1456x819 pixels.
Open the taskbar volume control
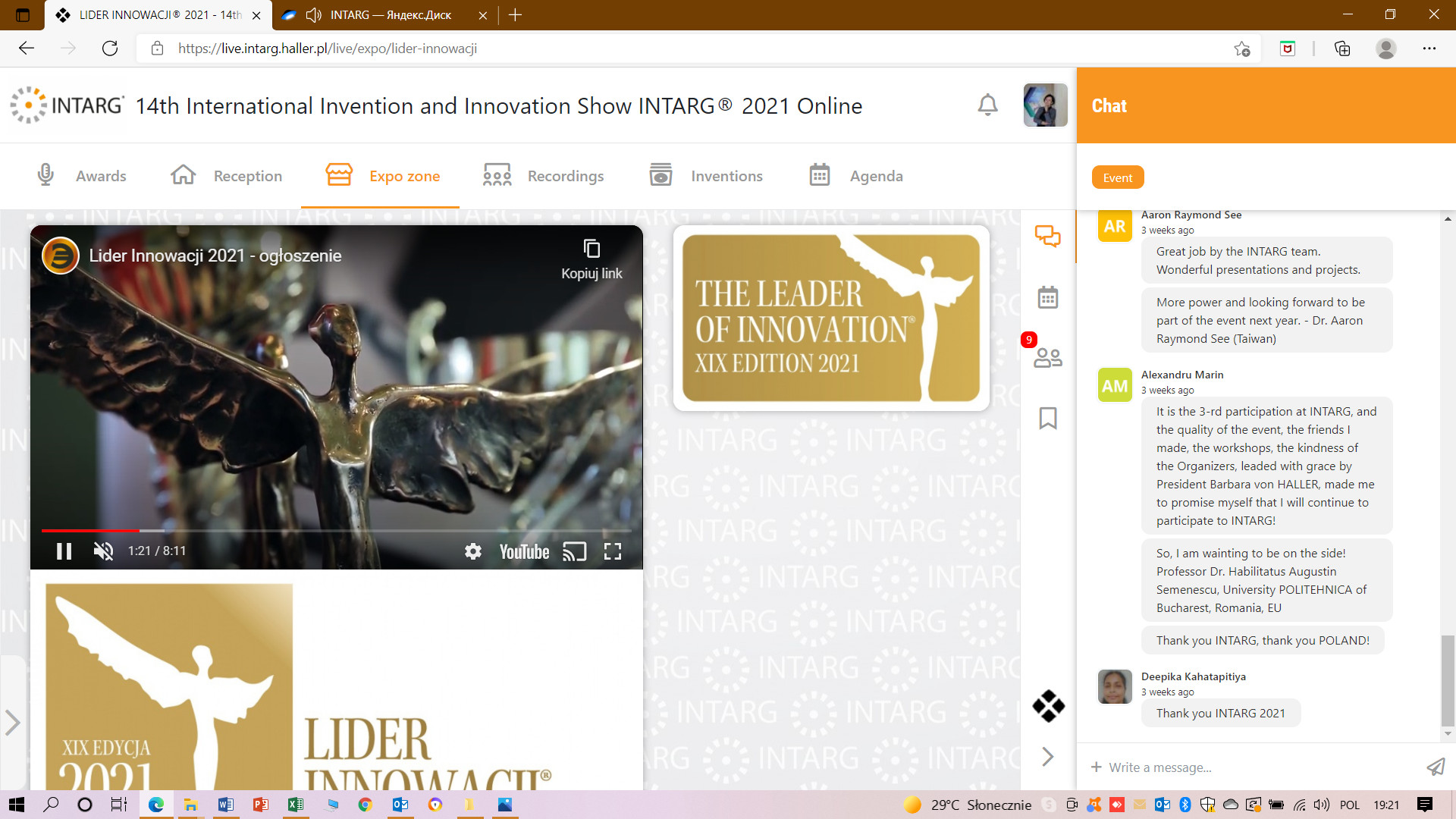click(x=1322, y=805)
